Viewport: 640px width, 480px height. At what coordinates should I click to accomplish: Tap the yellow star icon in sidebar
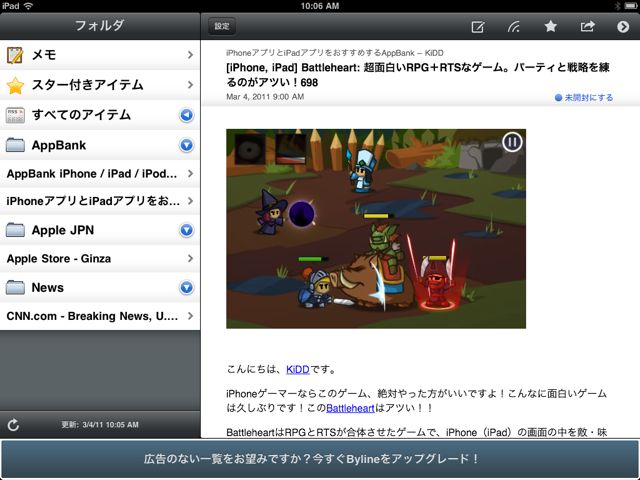pos(15,85)
